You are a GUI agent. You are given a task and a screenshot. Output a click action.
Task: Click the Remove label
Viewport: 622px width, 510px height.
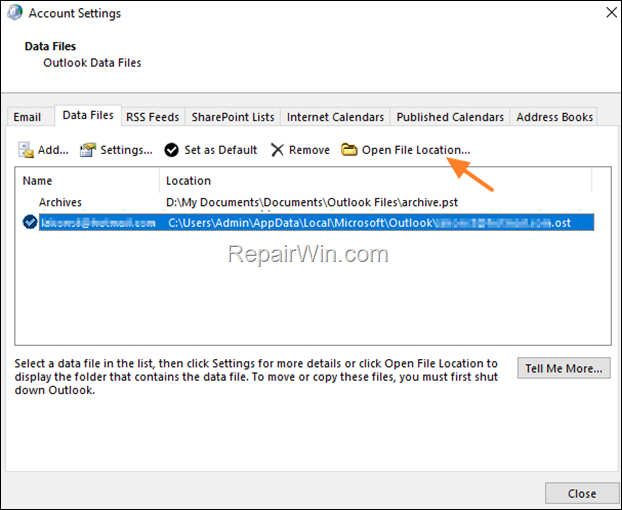(x=309, y=150)
